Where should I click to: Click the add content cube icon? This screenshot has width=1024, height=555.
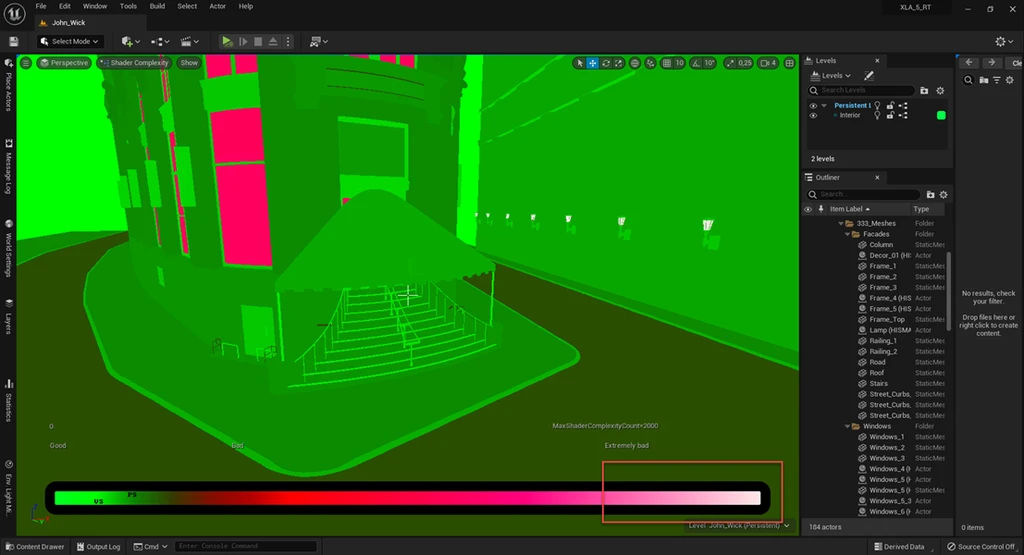127,41
